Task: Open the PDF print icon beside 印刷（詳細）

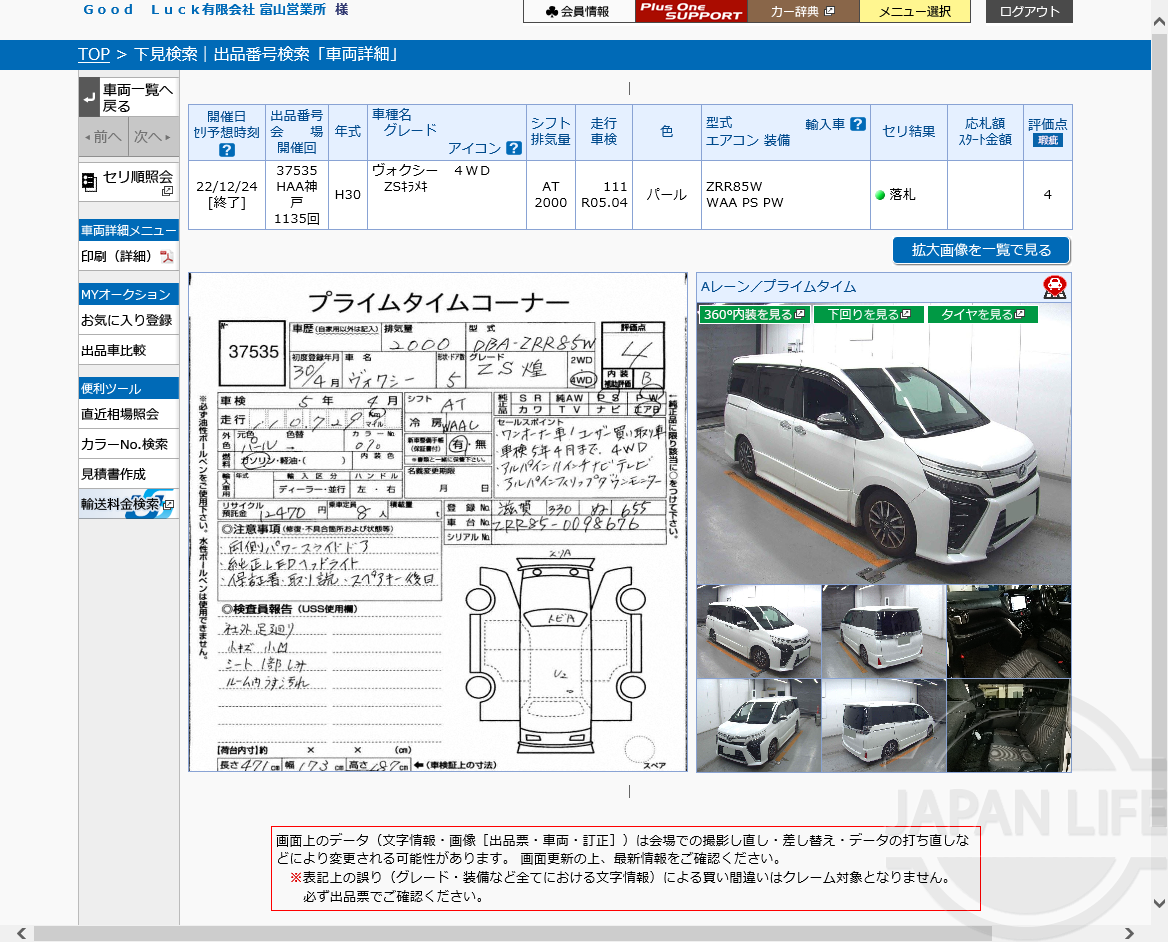Action: click(168, 256)
